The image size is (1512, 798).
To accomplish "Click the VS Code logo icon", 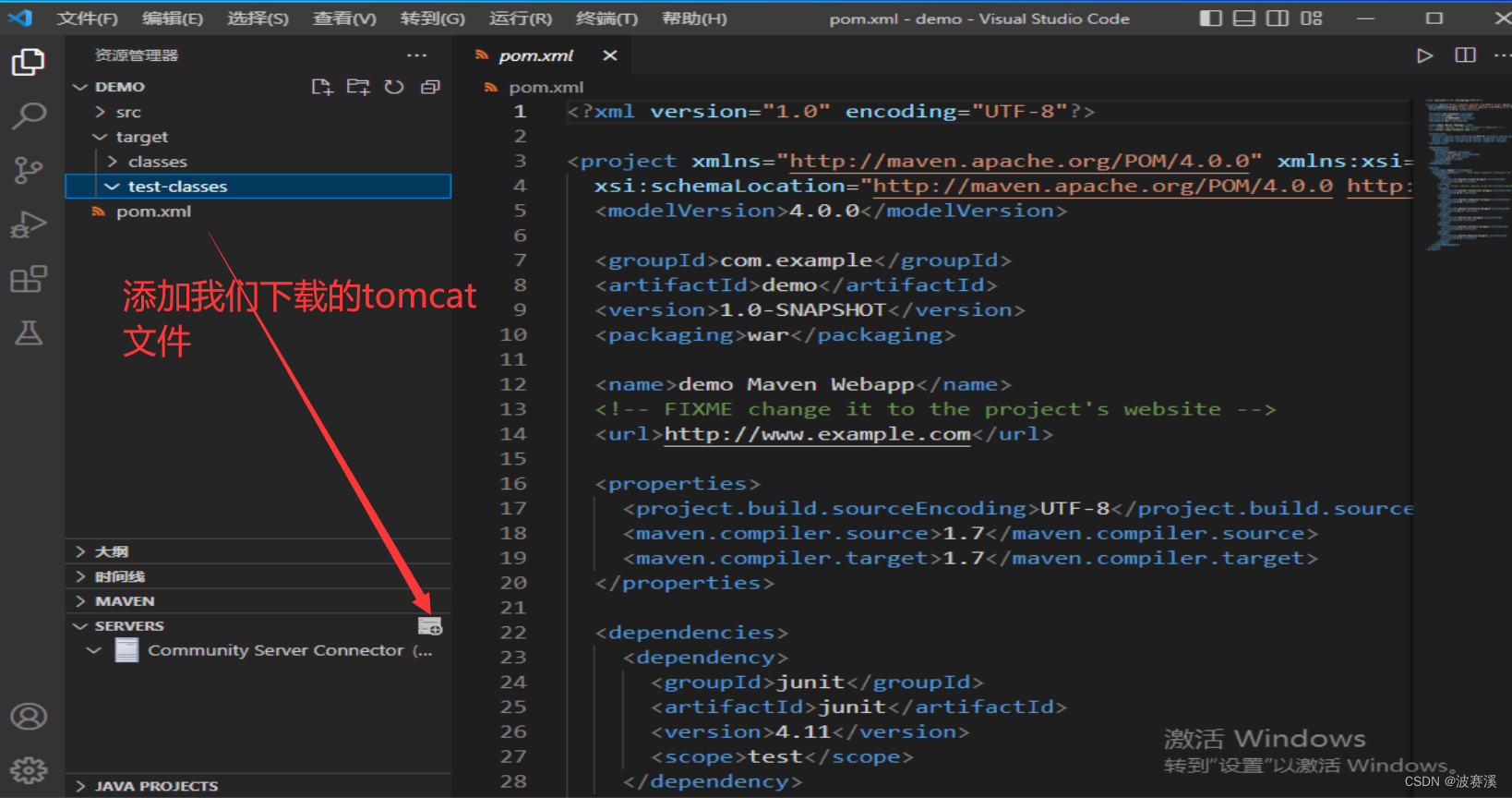I will coord(20,18).
